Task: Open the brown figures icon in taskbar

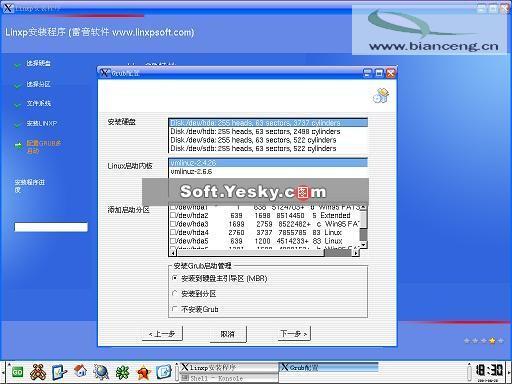Action: click(38, 372)
